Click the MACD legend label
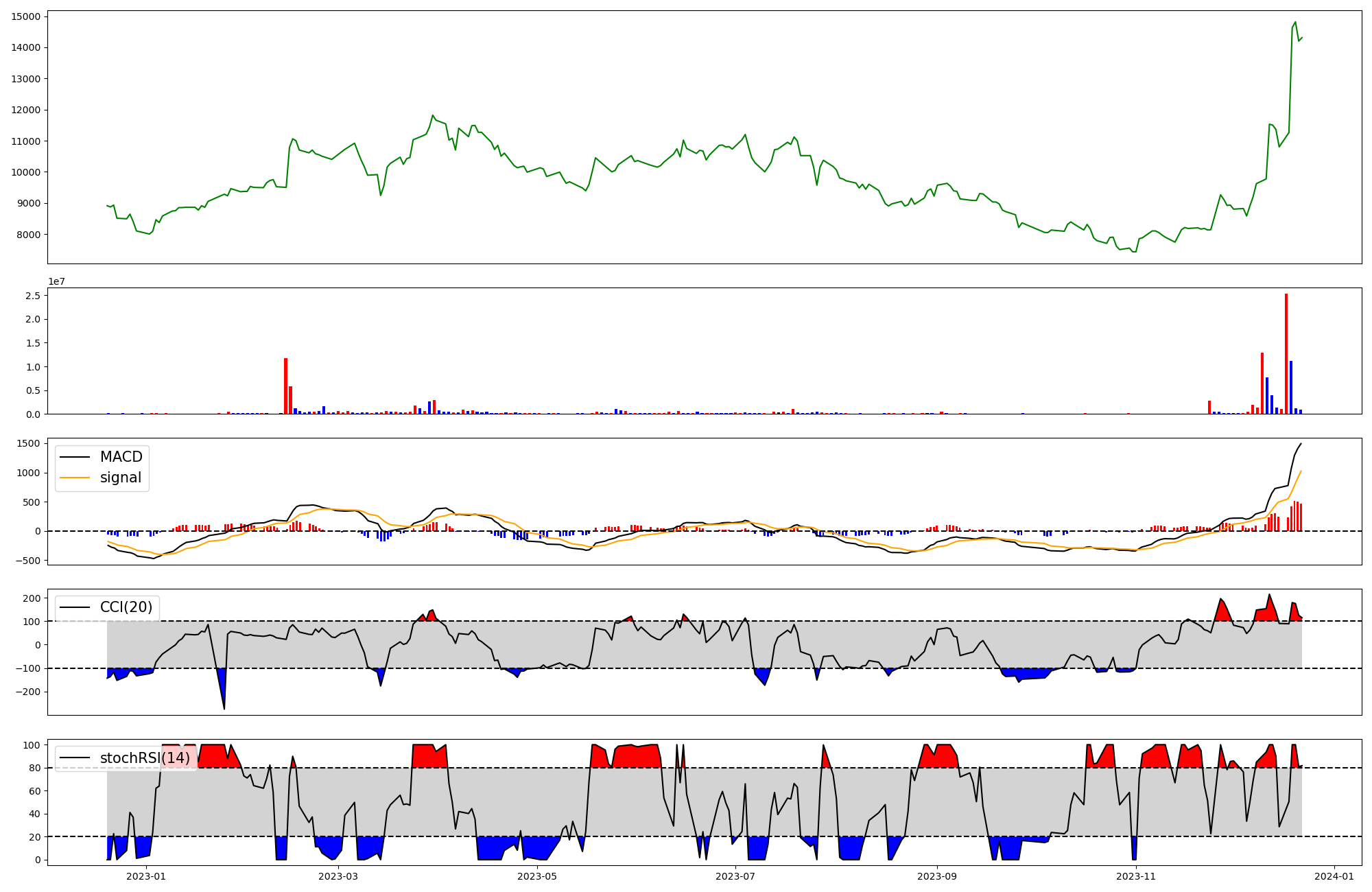This screenshot has width=1372, height=892. click(x=121, y=457)
